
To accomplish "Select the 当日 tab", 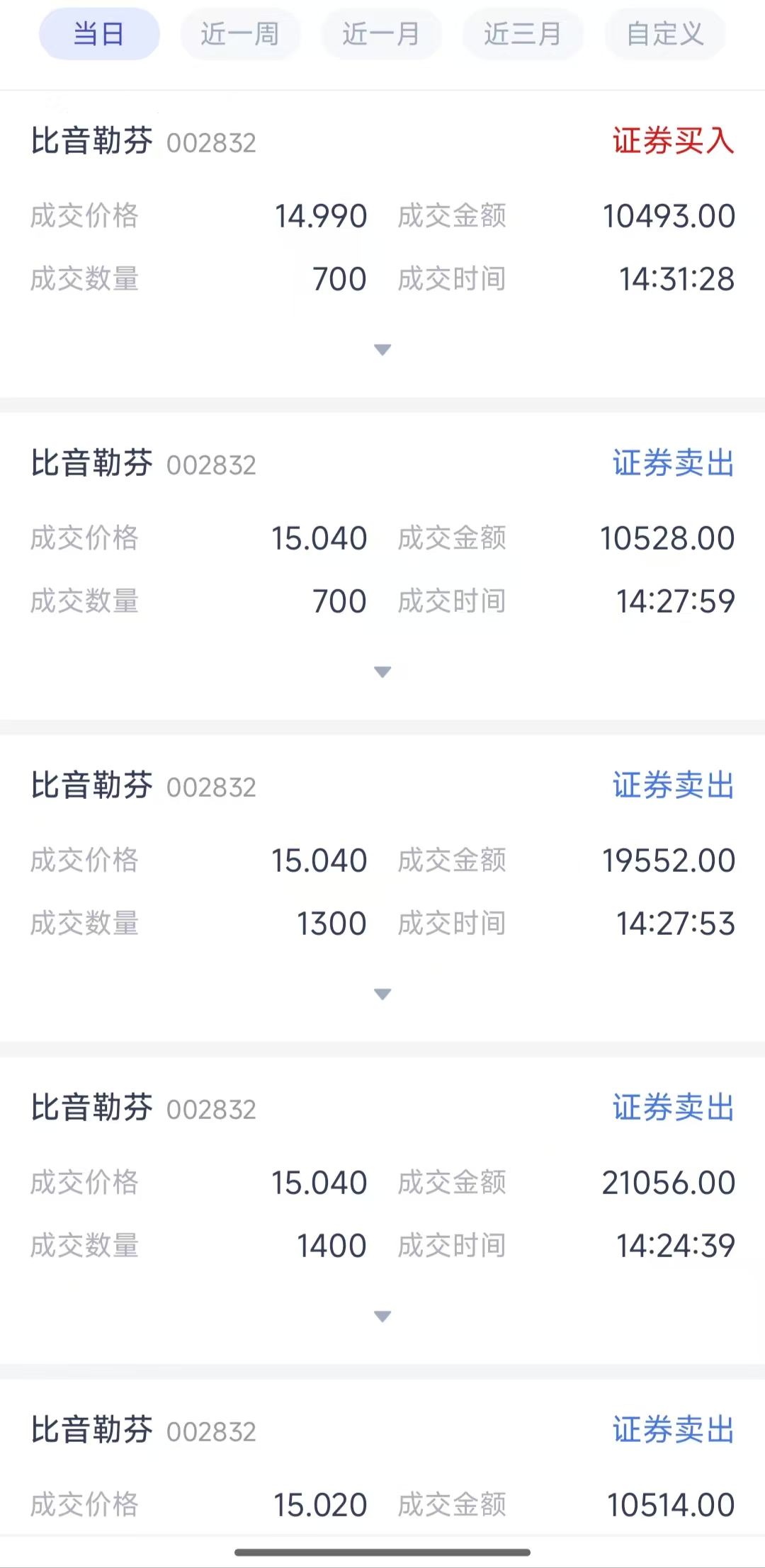I will [99, 34].
